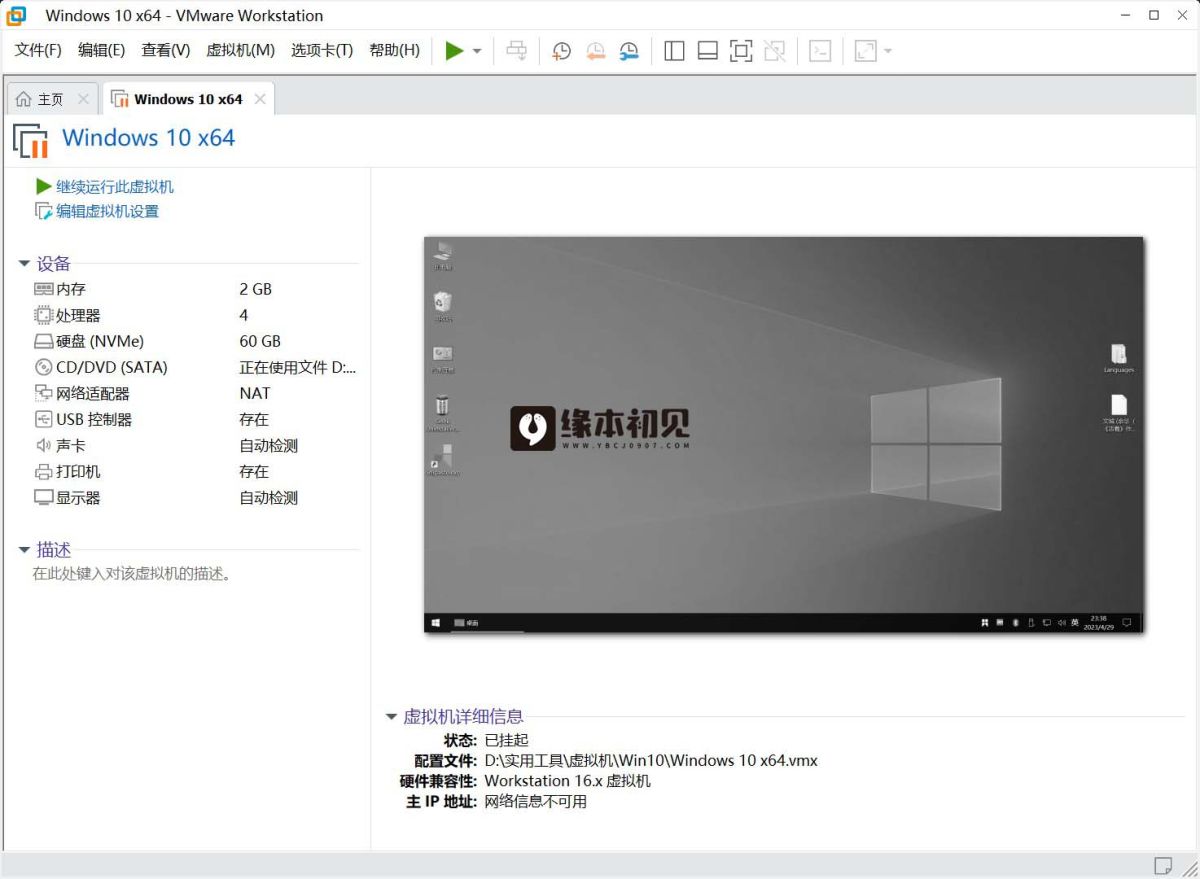Click the 60 GB disk value

260,341
